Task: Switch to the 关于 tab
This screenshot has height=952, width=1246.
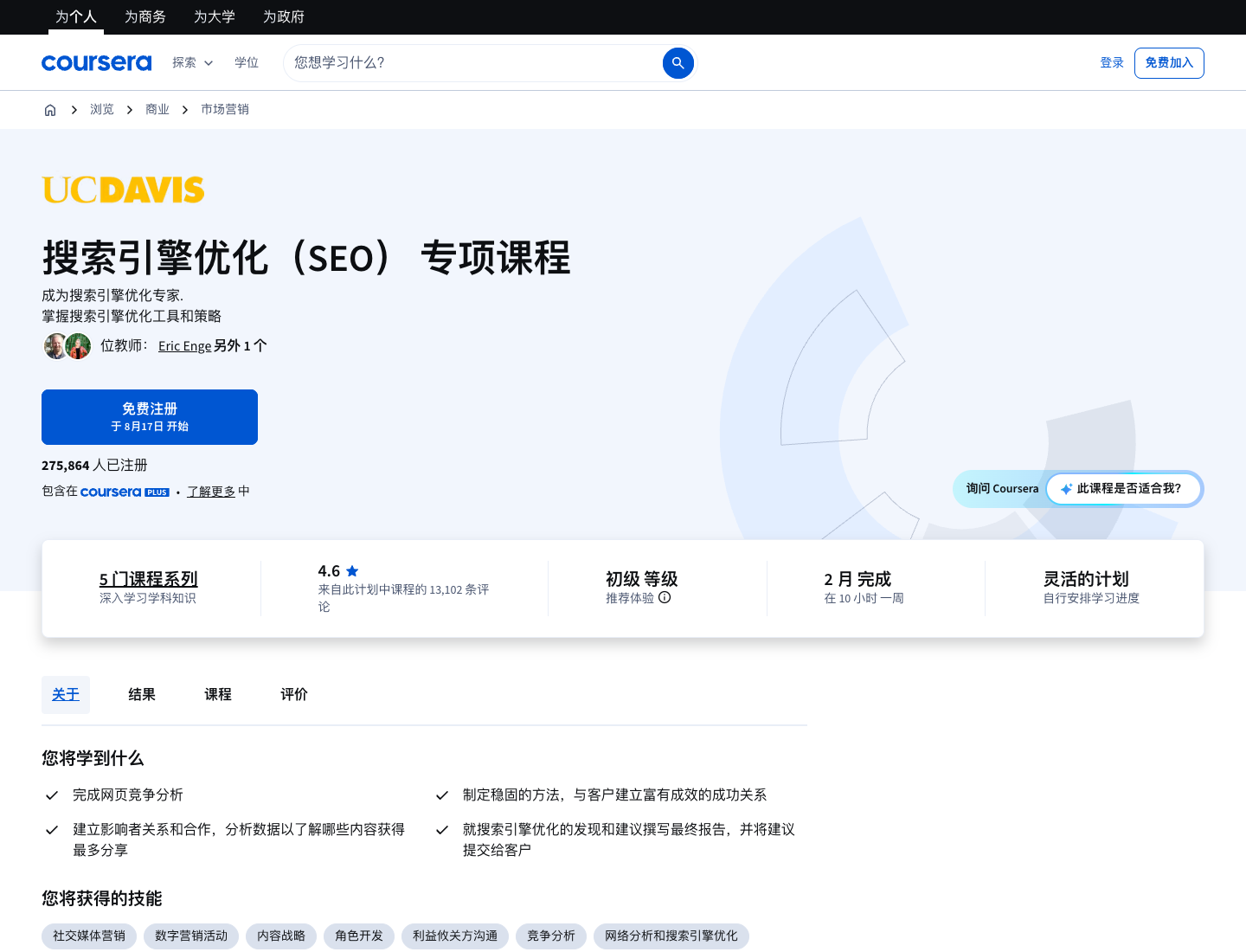Action: 66,695
